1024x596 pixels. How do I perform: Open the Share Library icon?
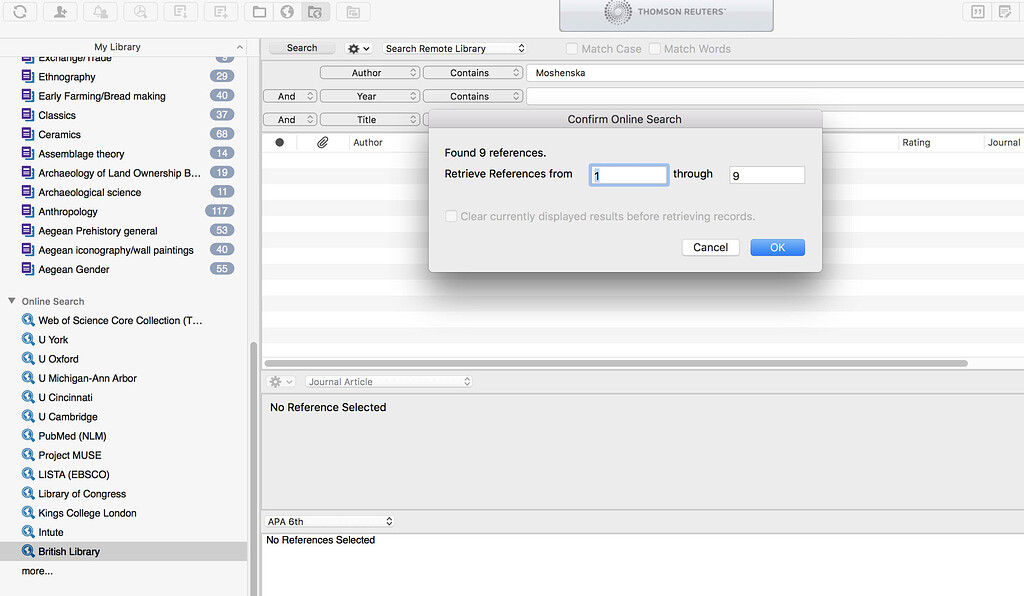coord(60,11)
